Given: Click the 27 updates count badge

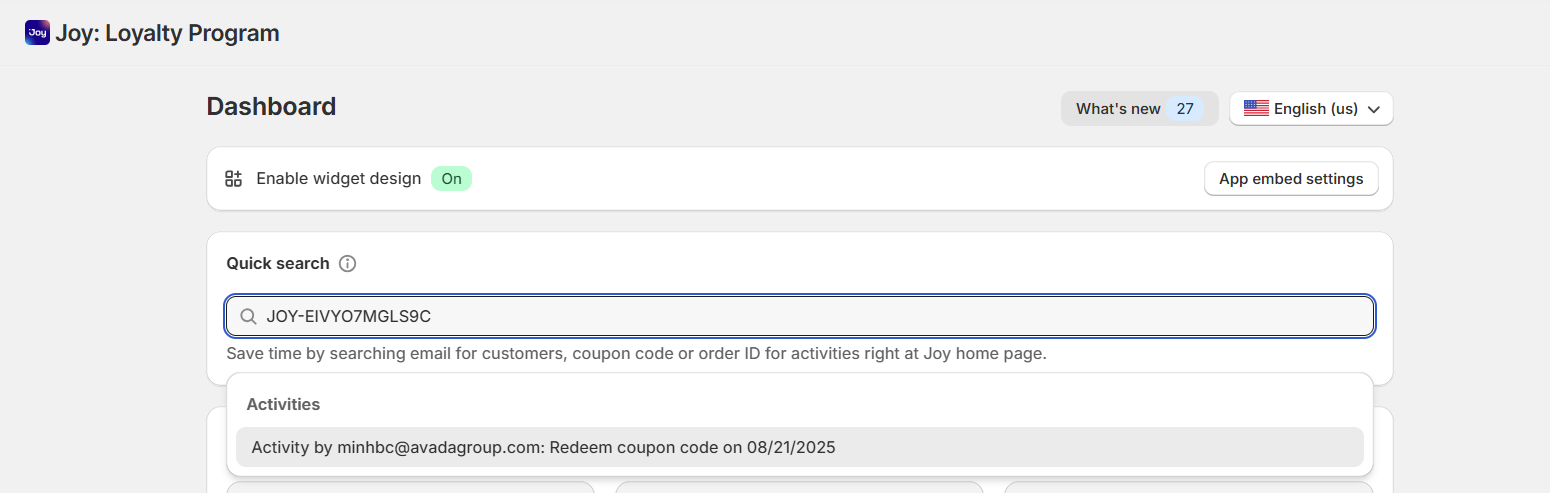Looking at the screenshot, I should [x=1185, y=109].
